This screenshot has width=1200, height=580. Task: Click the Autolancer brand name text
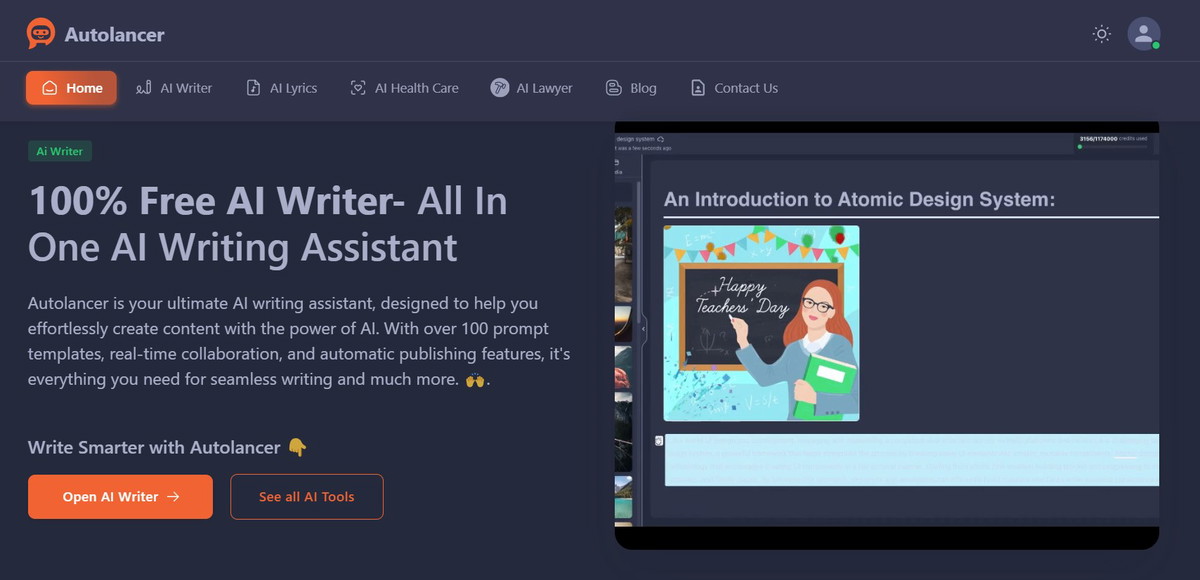point(114,35)
